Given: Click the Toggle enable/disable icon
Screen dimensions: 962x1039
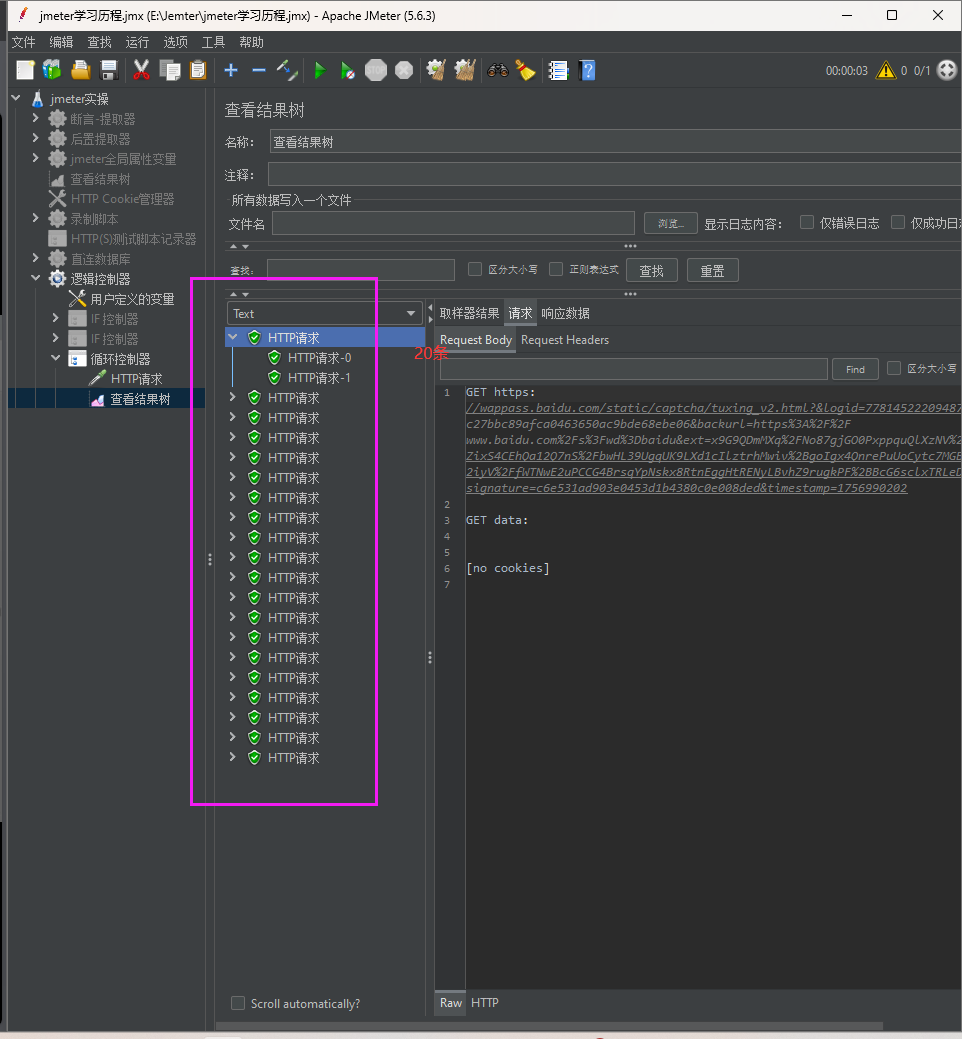Looking at the screenshot, I should (x=287, y=70).
